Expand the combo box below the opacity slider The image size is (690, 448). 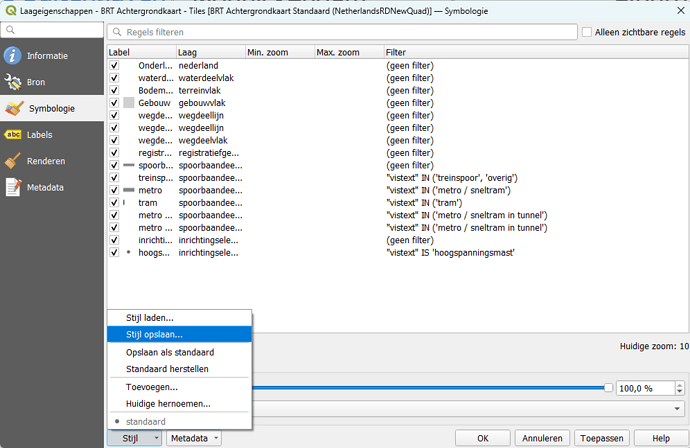click(x=676, y=408)
